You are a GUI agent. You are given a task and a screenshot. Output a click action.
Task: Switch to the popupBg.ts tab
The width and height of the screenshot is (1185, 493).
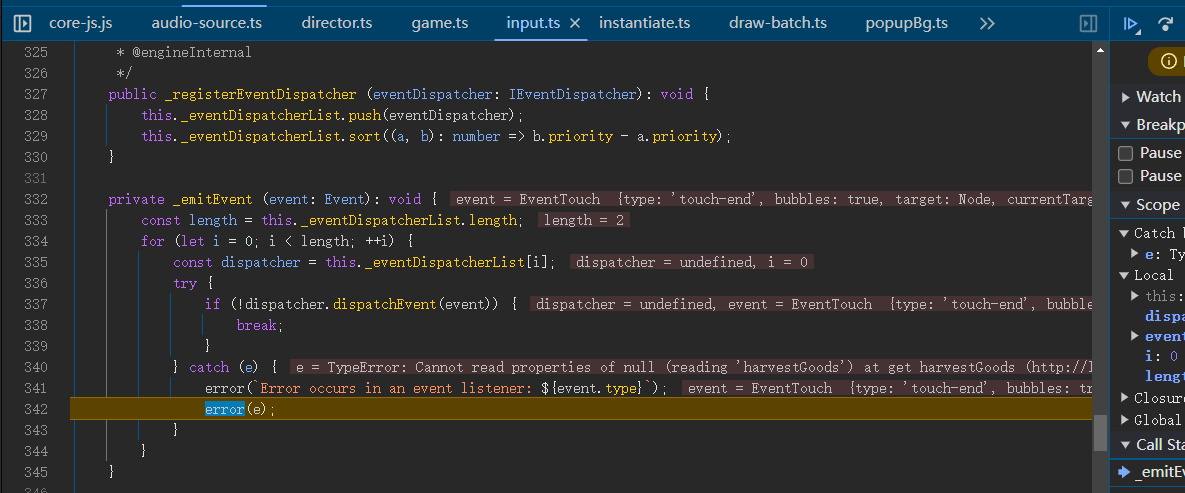pos(907,23)
